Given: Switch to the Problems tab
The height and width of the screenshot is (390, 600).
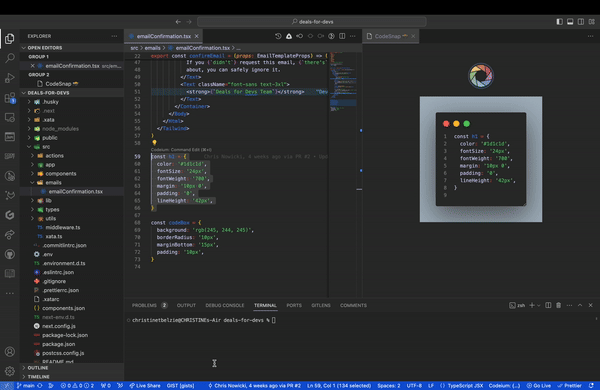Looking at the screenshot, I should coord(149,305).
